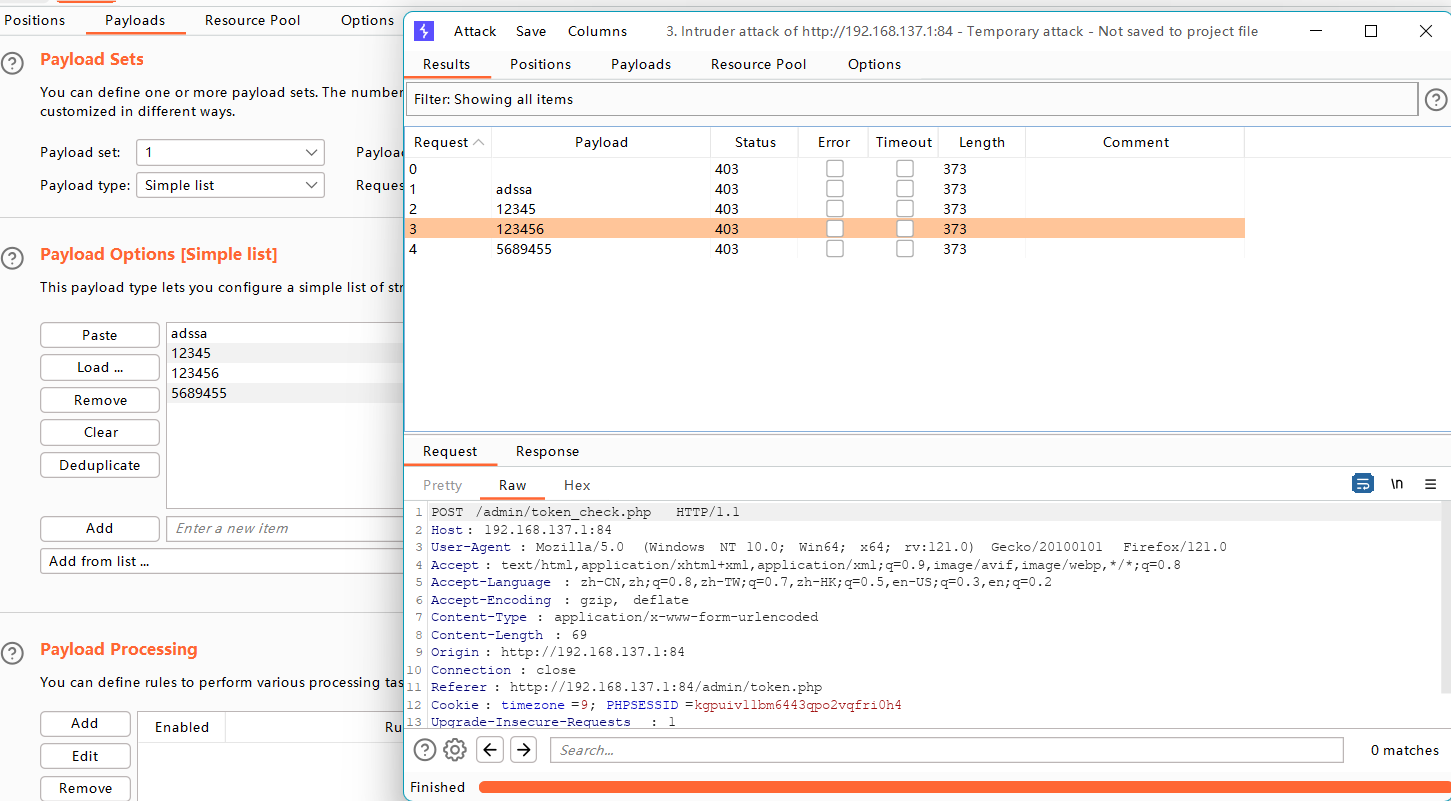Open Resource Pool tab in main Intruder window

[x=253, y=20]
